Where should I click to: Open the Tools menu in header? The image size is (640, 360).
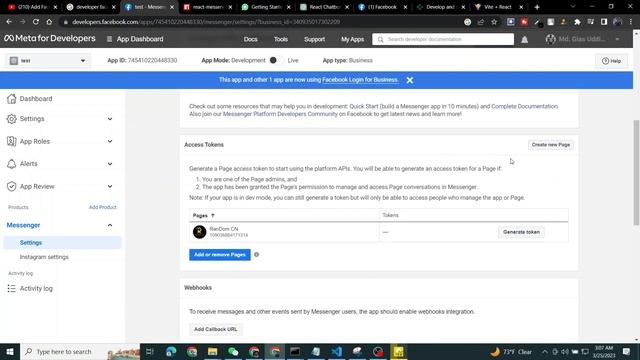(281, 39)
